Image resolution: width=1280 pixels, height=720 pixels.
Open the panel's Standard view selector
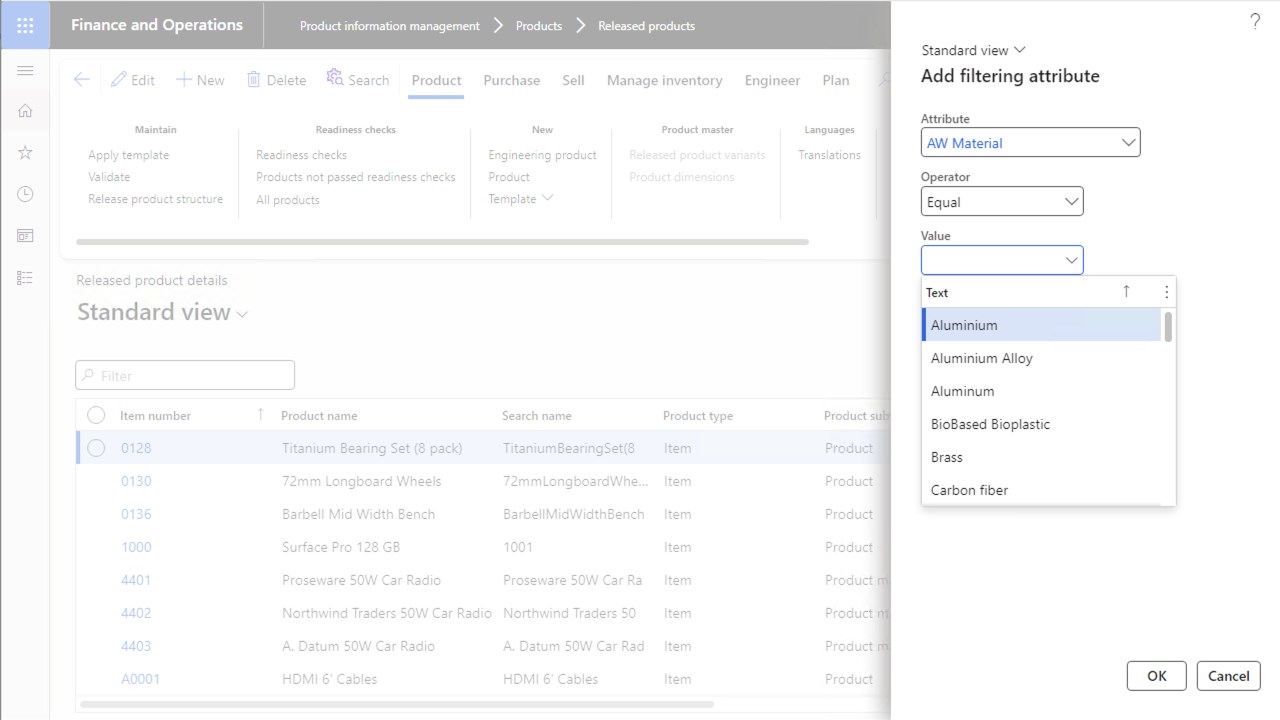tap(974, 50)
